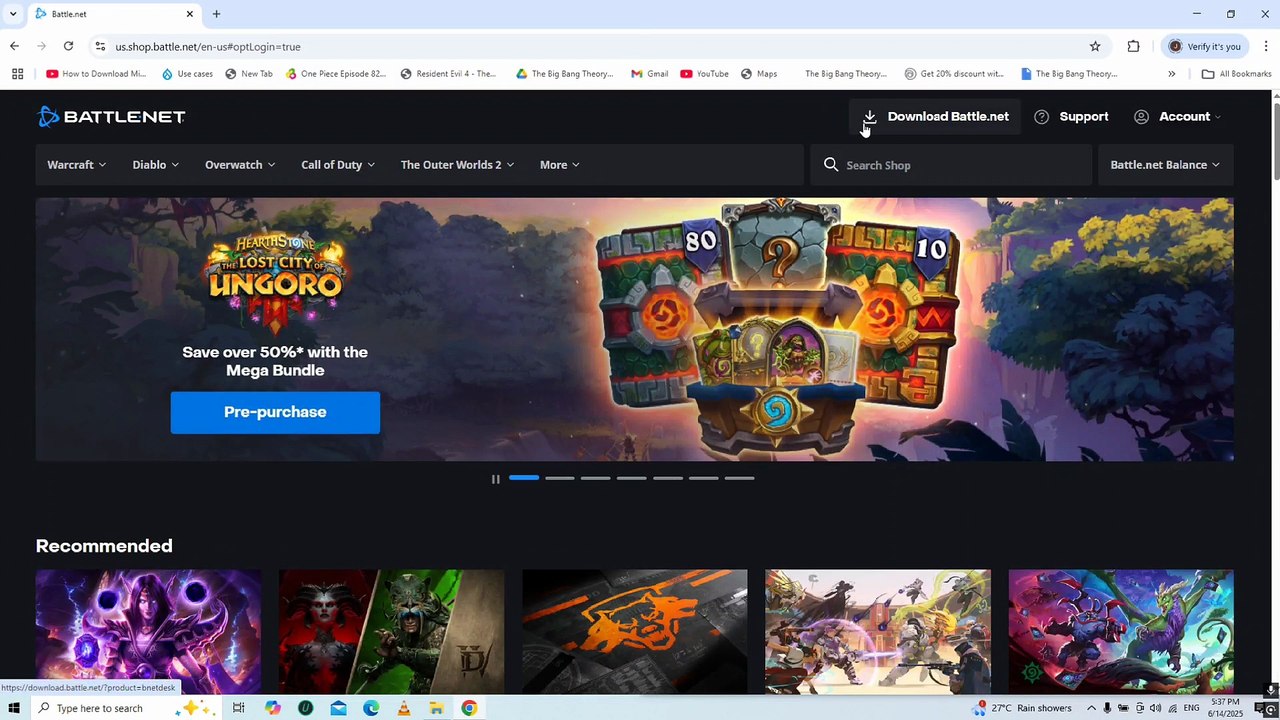1280x720 pixels.
Task: Open Copilot from the taskbar
Action: click(273, 708)
